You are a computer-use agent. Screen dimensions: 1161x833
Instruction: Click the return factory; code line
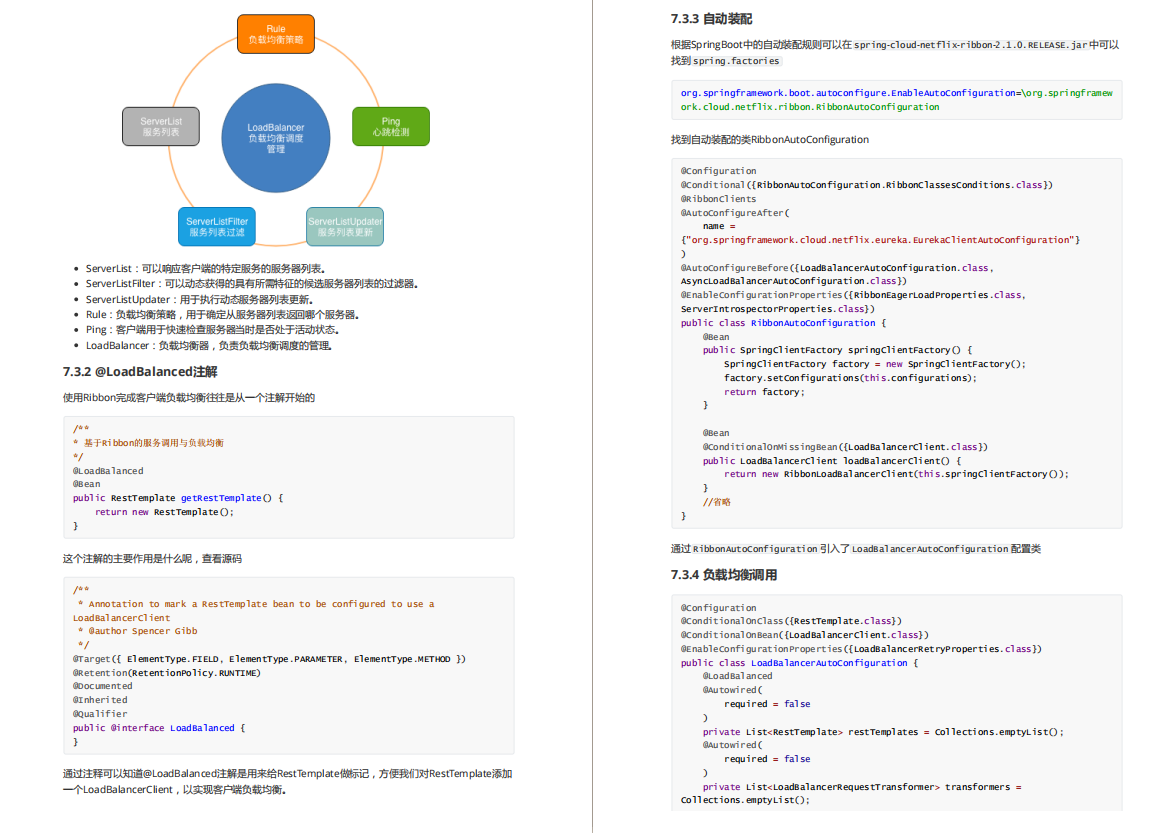pos(764,392)
